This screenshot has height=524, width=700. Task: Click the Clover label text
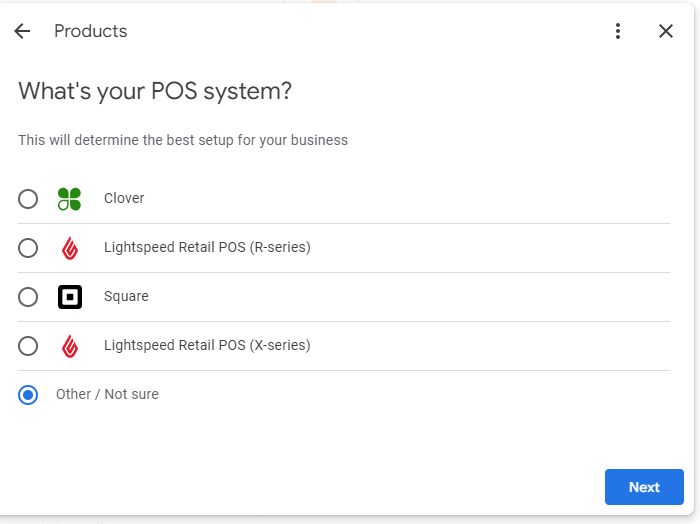(x=124, y=198)
